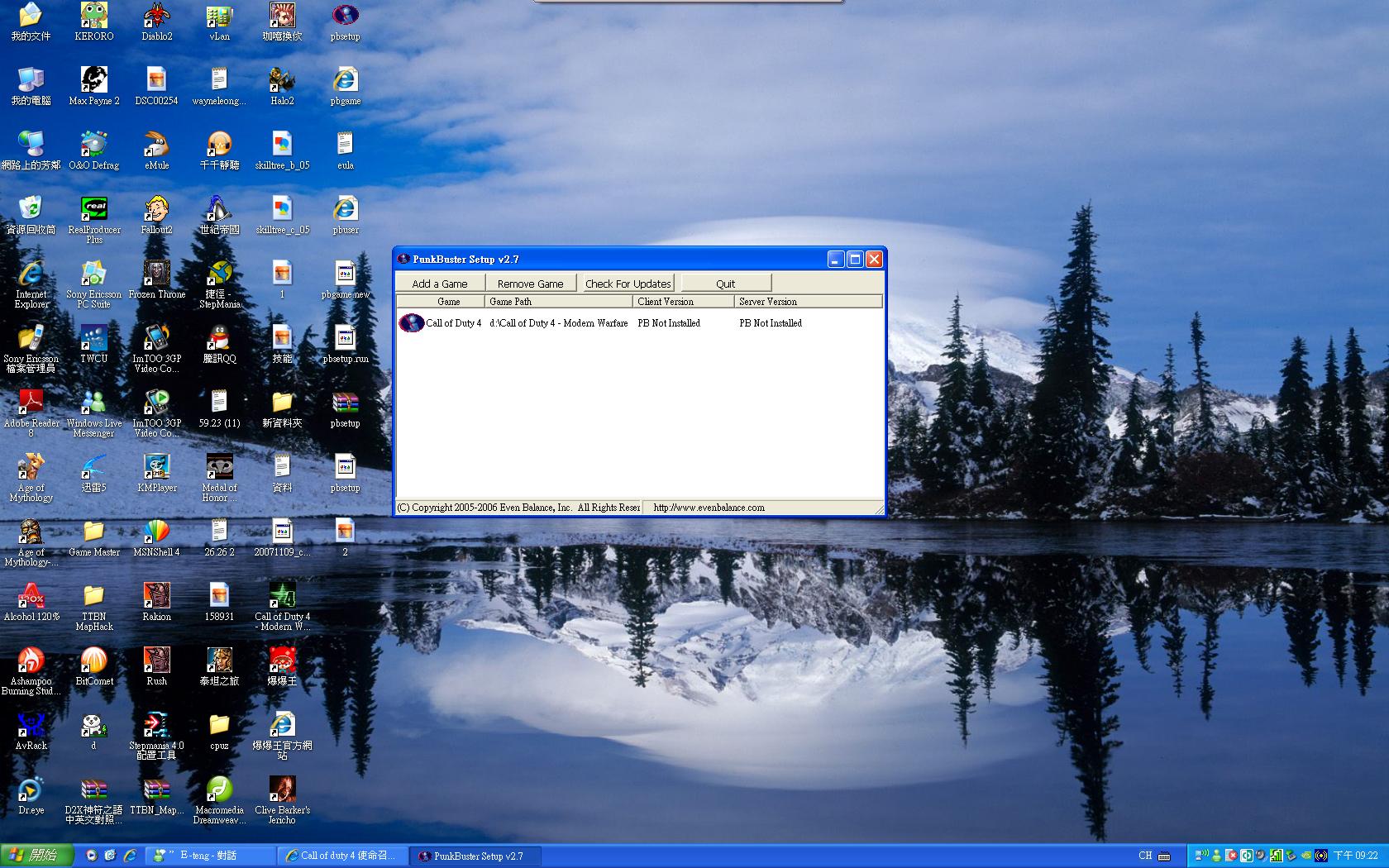Select the BitComet desktop icon
This screenshot has width=1389, height=868.
tap(93, 661)
